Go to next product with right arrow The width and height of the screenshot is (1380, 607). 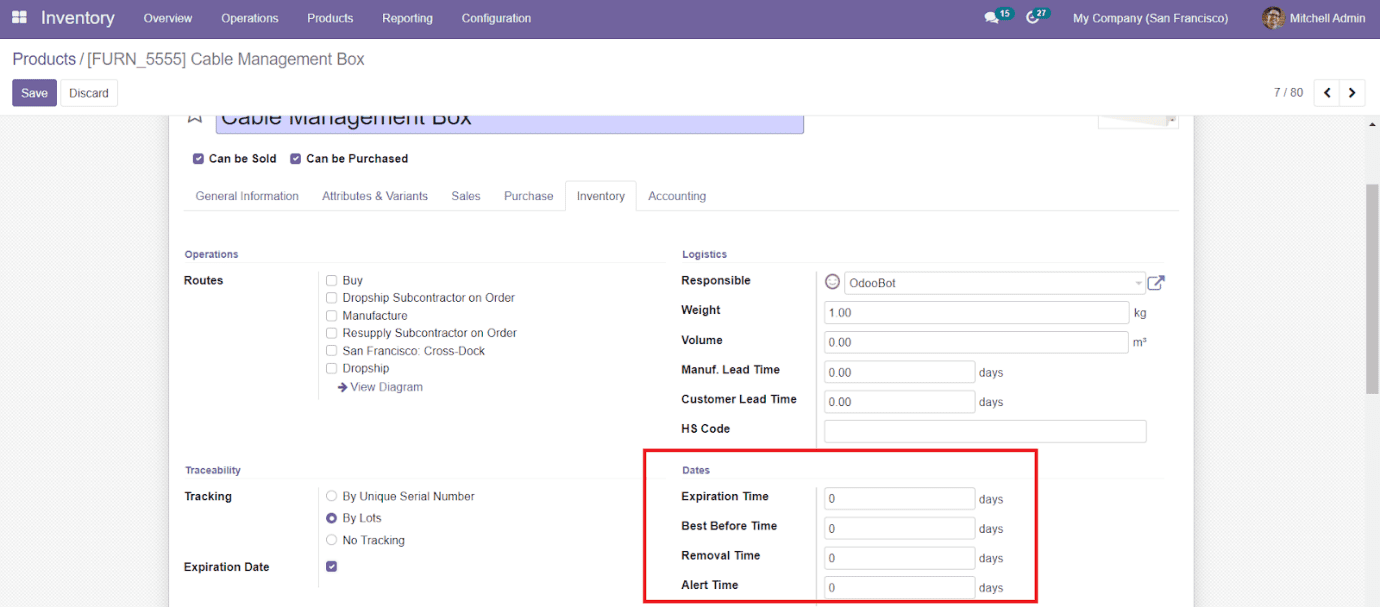pyautogui.click(x=1352, y=92)
